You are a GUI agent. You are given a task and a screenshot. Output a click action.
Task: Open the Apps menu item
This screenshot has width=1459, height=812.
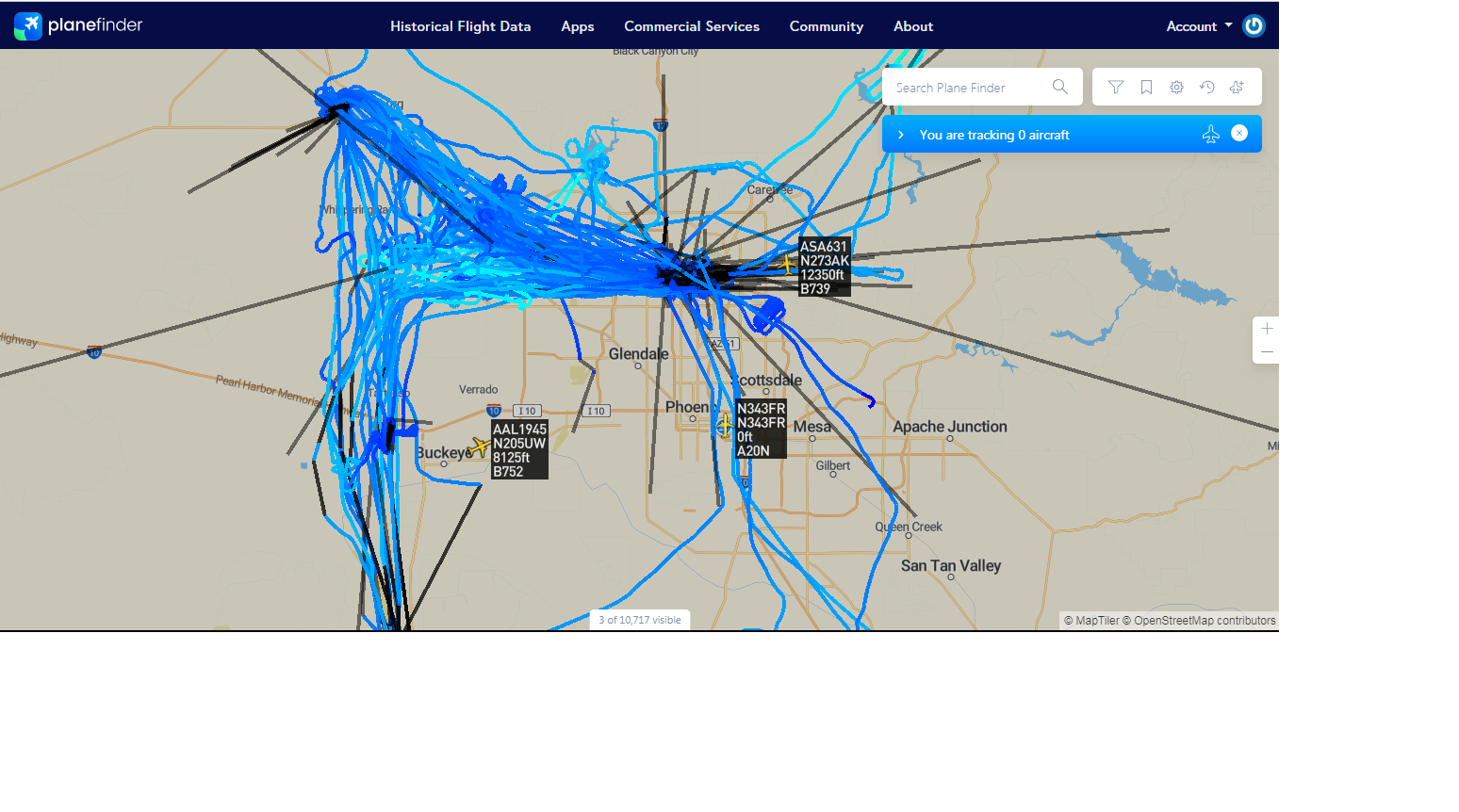(x=578, y=26)
